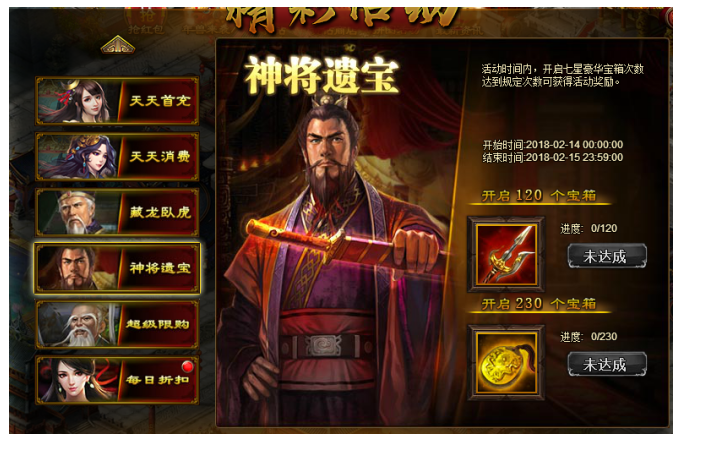Open the faded 最新资讯 top tab
The image size is (706, 454).
(457, 30)
